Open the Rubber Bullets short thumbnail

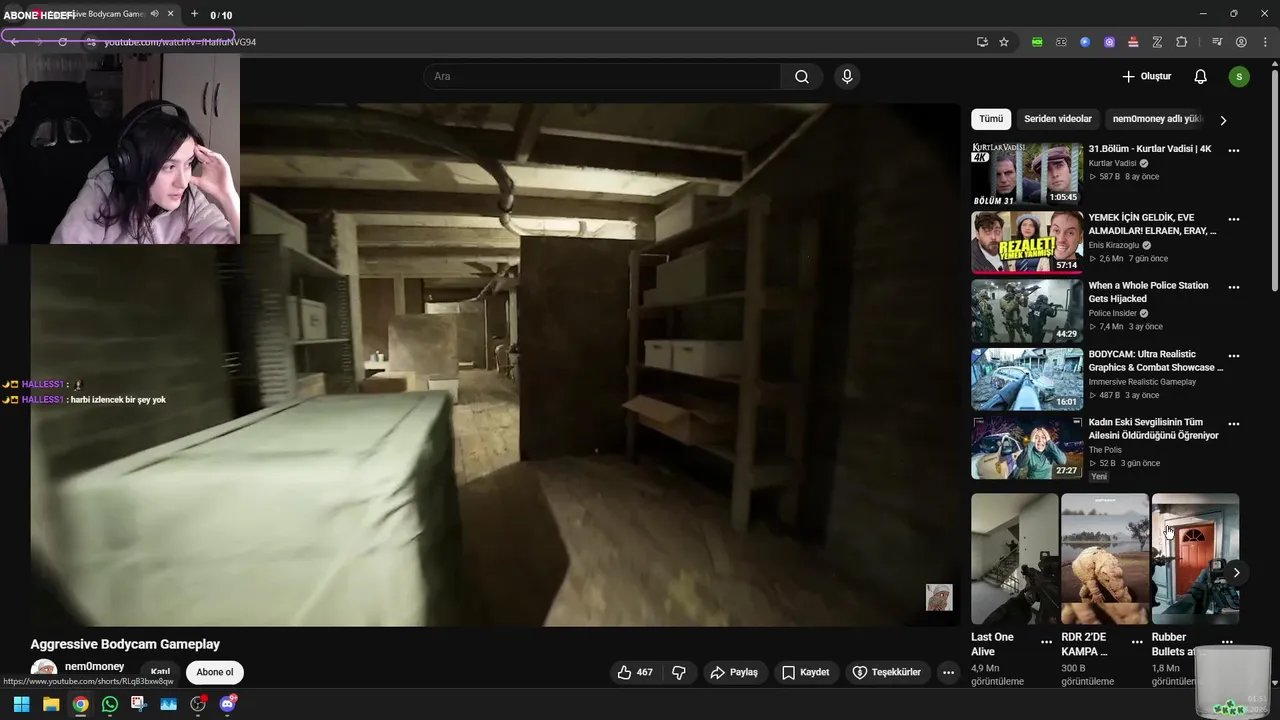click(1195, 559)
